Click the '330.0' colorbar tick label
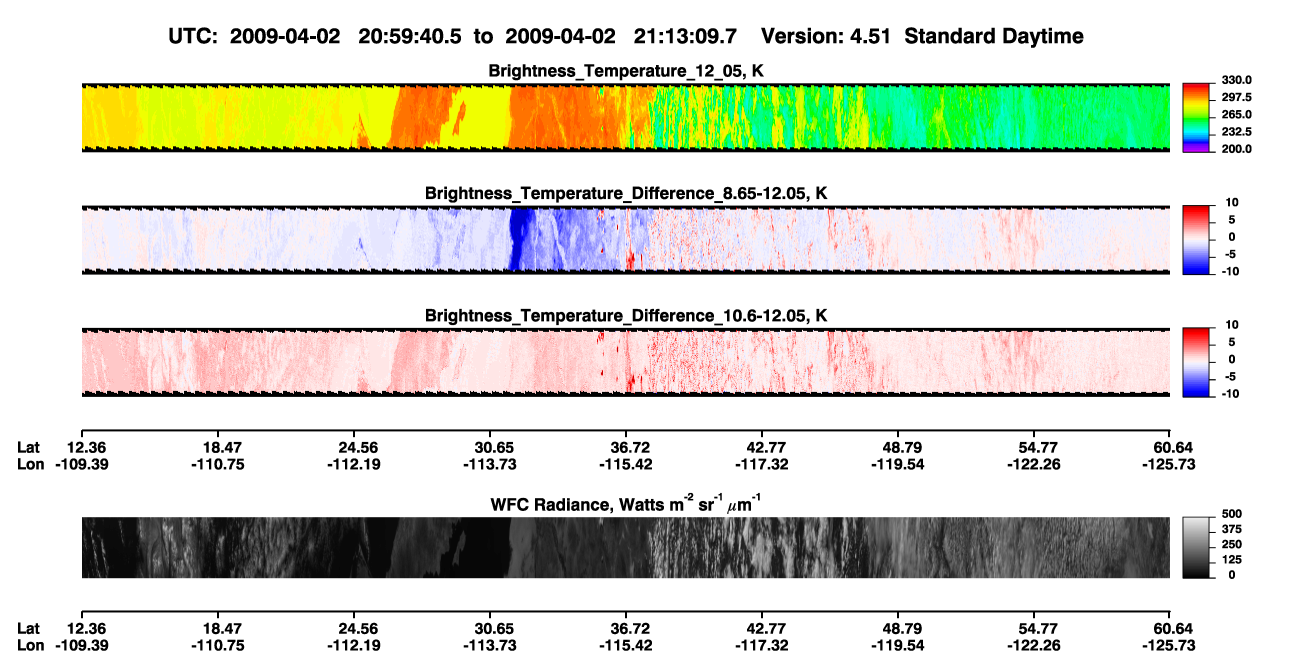Screen dimensions: 1300x667 tap(1237, 80)
